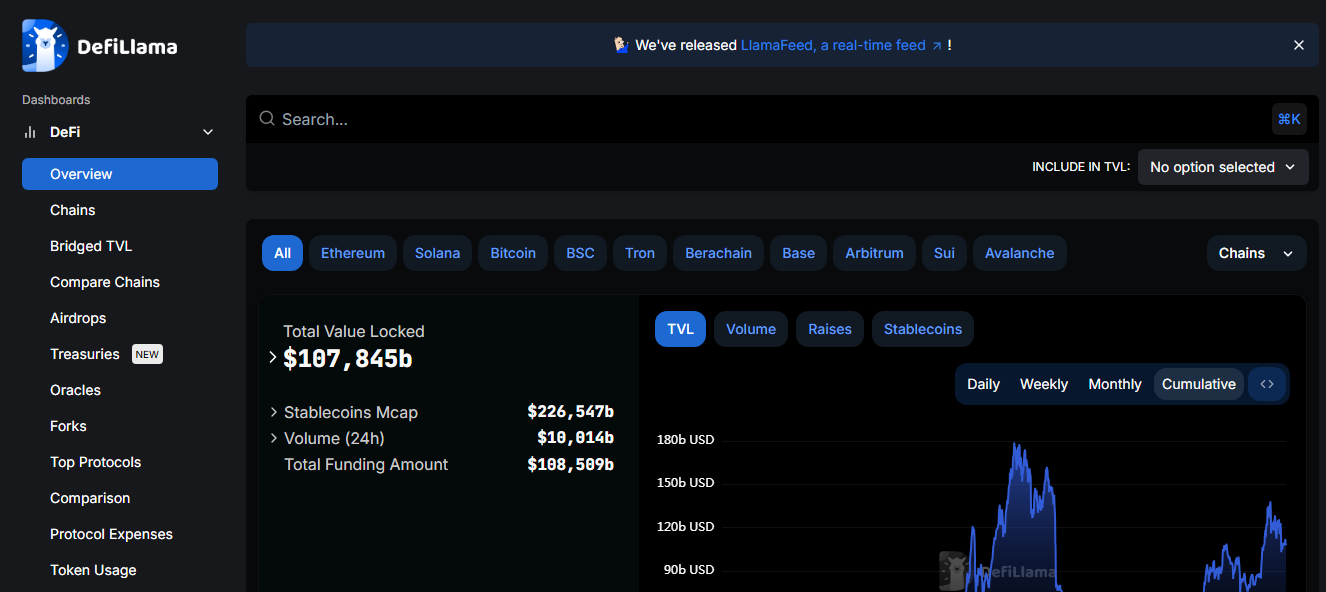The width and height of the screenshot is (1326, 592).
Task: Switch to the Volume chart tab
Action: (x=750, y=329)
